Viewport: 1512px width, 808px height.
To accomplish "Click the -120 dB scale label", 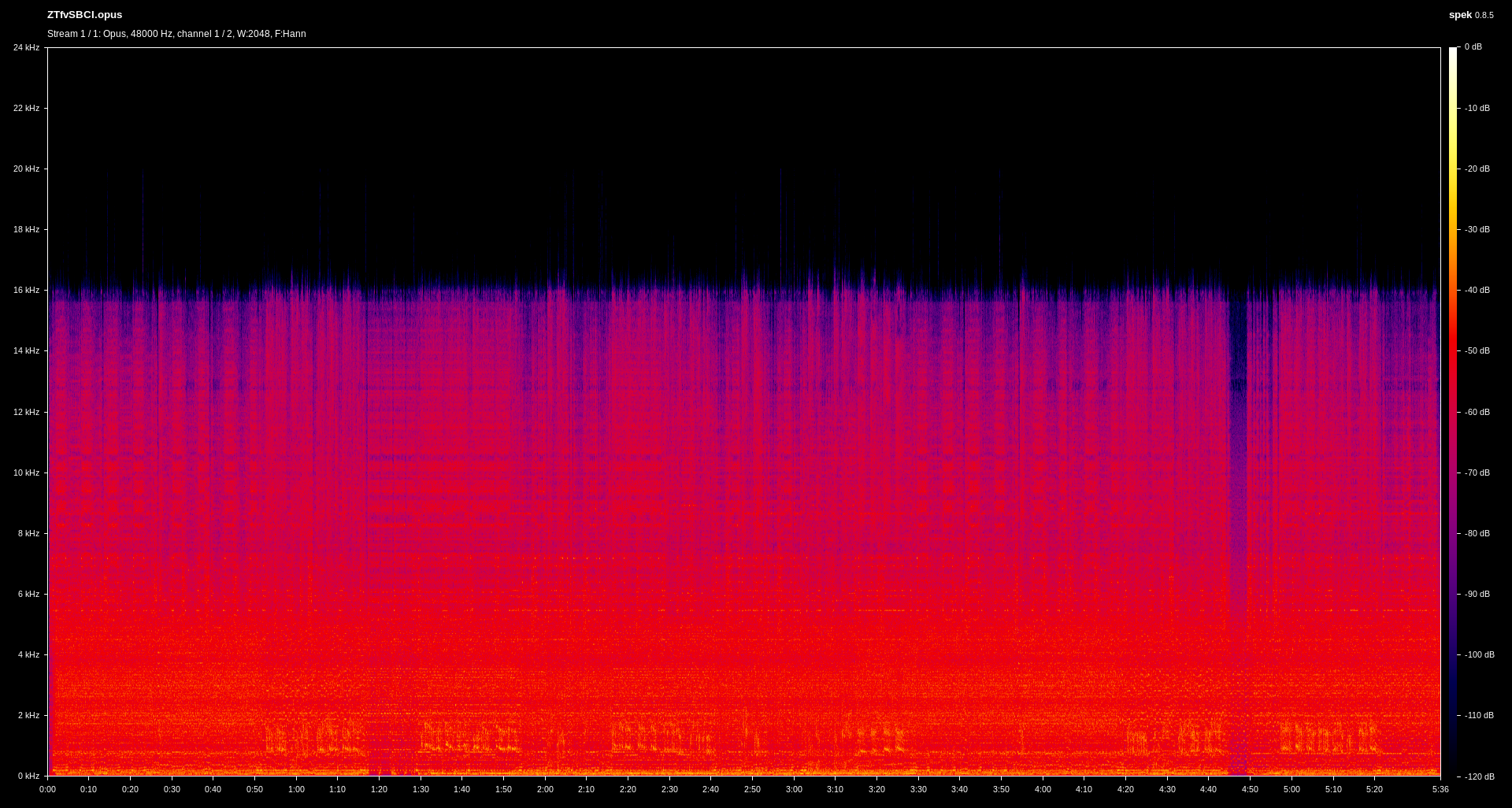I will (x=1479, y=777).
